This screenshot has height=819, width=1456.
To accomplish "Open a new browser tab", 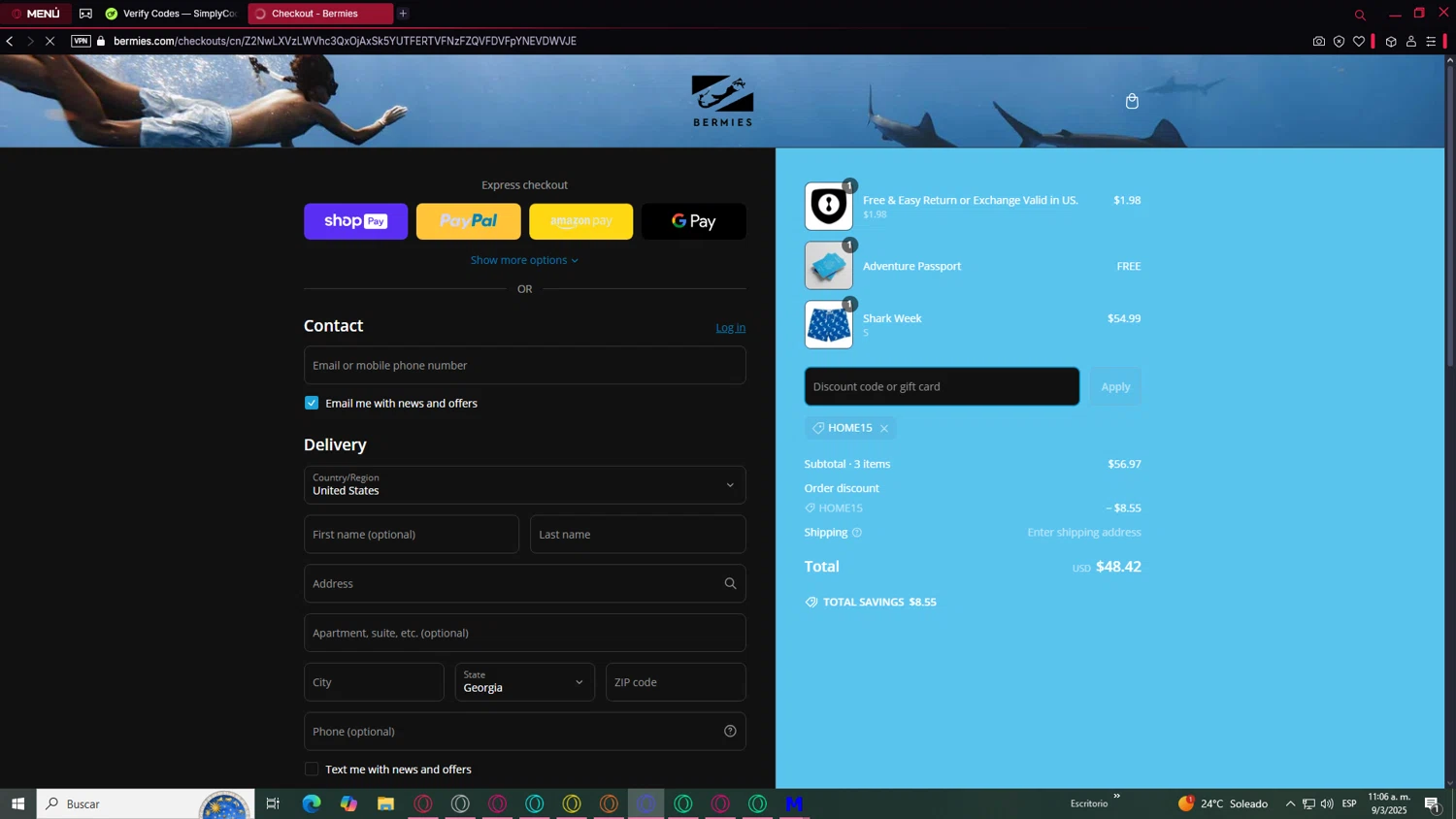I will click(403, 14).
